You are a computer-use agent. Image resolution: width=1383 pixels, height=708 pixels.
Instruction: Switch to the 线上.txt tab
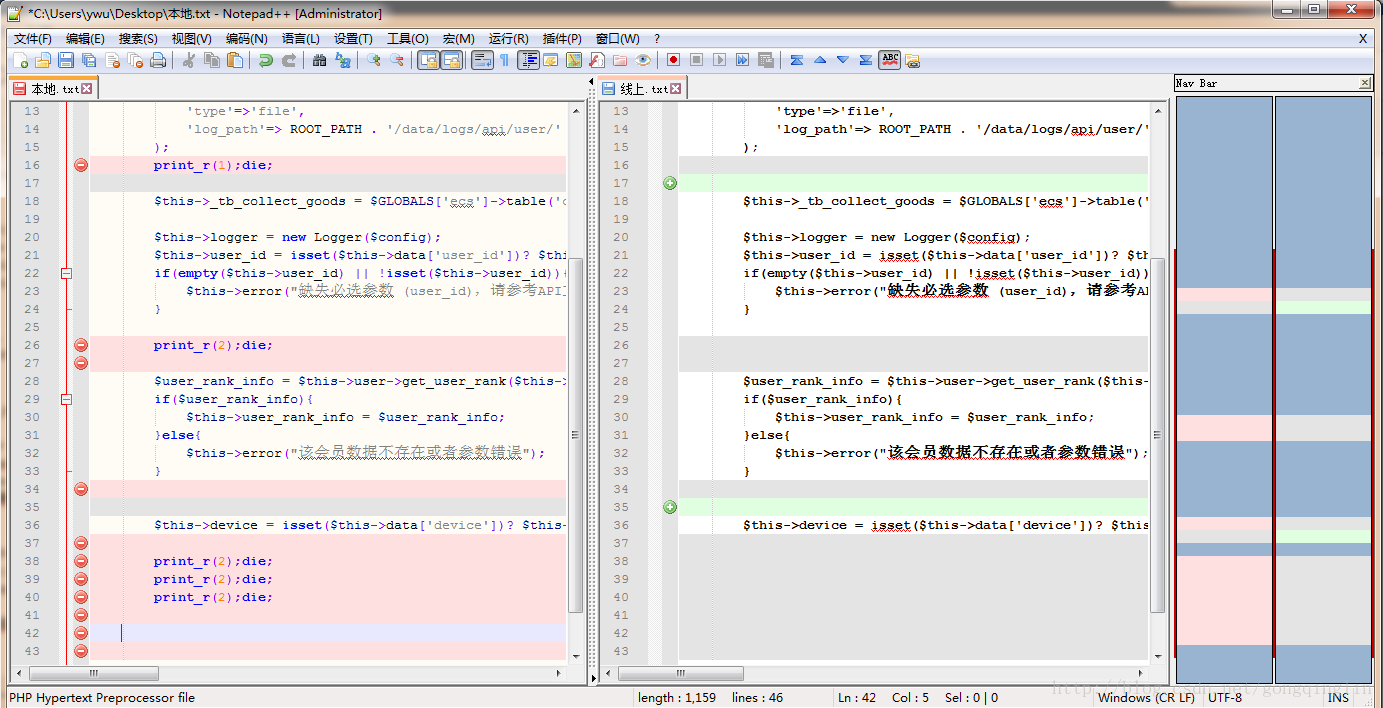coord(643,89)
